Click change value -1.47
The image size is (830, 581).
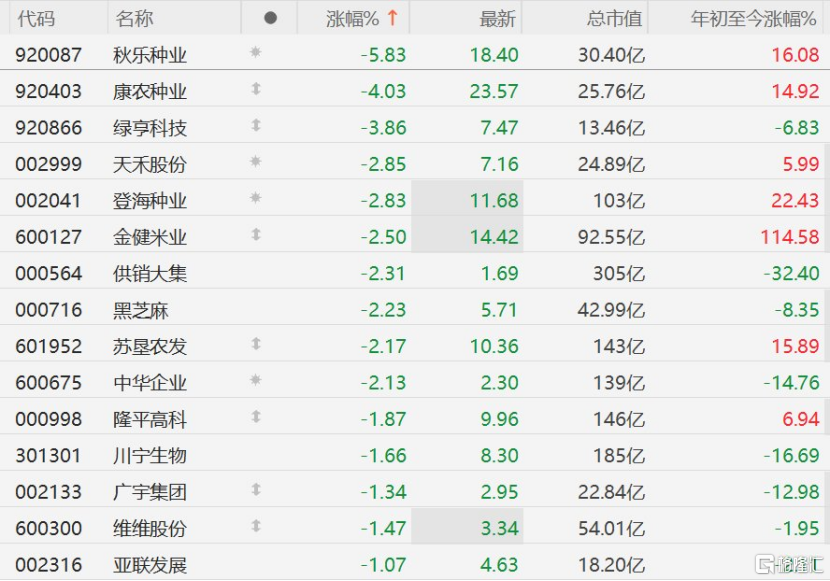pyautogui.click(x=383, y=529)
